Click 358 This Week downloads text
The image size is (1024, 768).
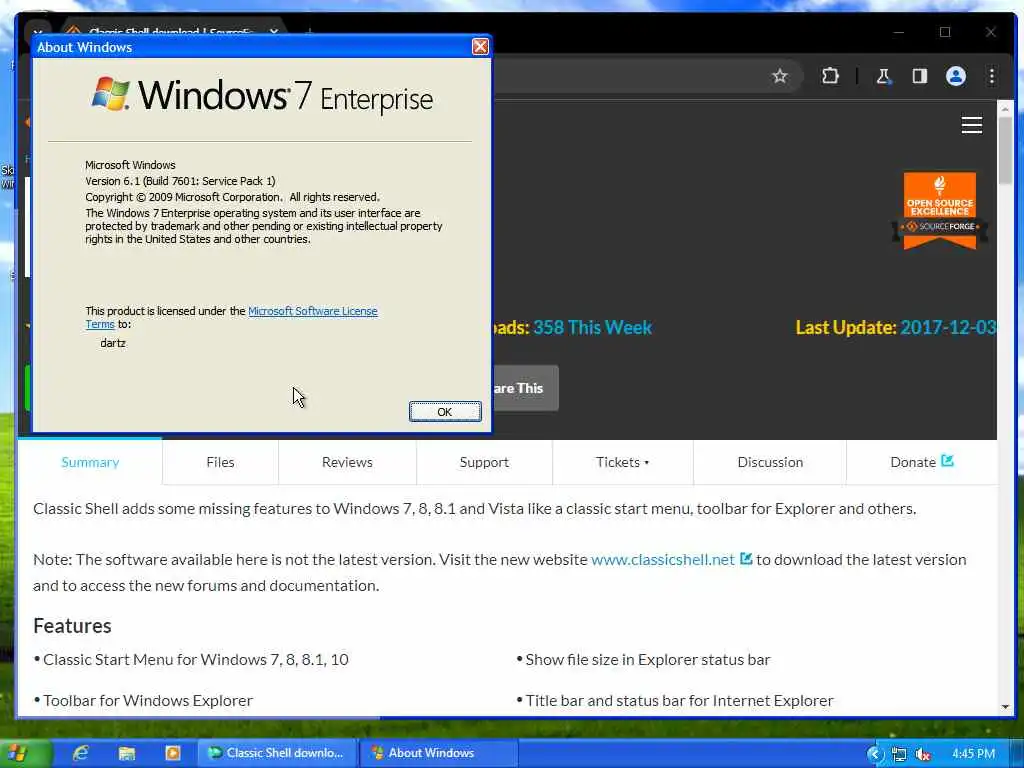pyautogui.click(x=592, y=327)
